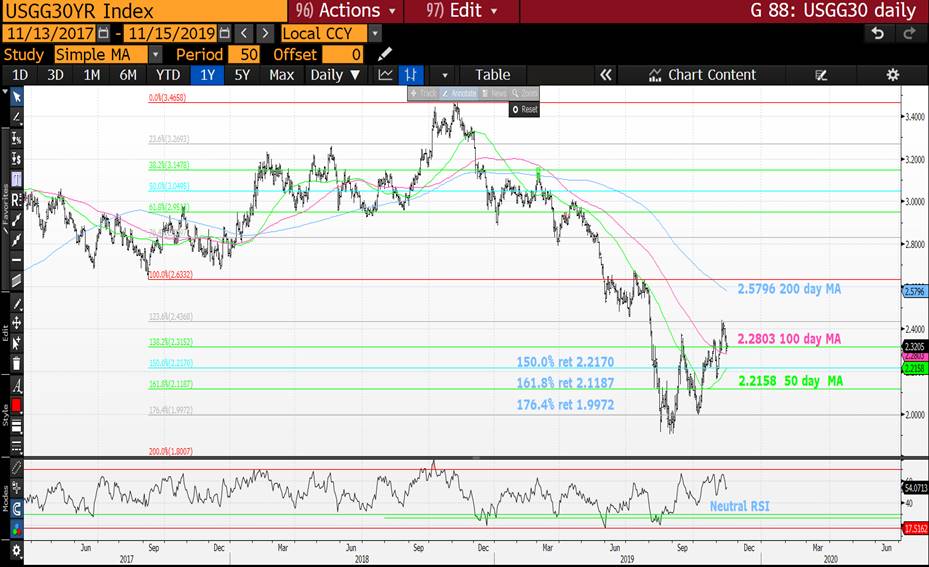Select the 5Y range tab
The height and width of the screenshot is (567, 929).
(x=242, y=75)
